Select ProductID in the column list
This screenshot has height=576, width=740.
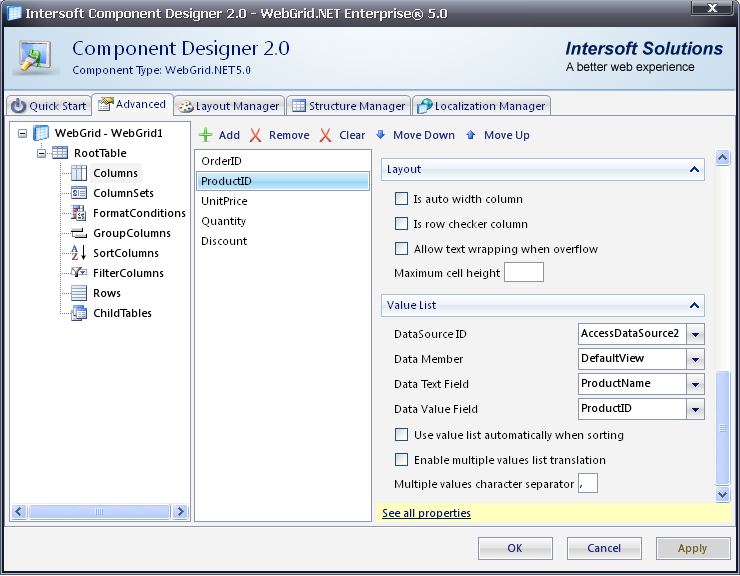click(x=283, y=181)
